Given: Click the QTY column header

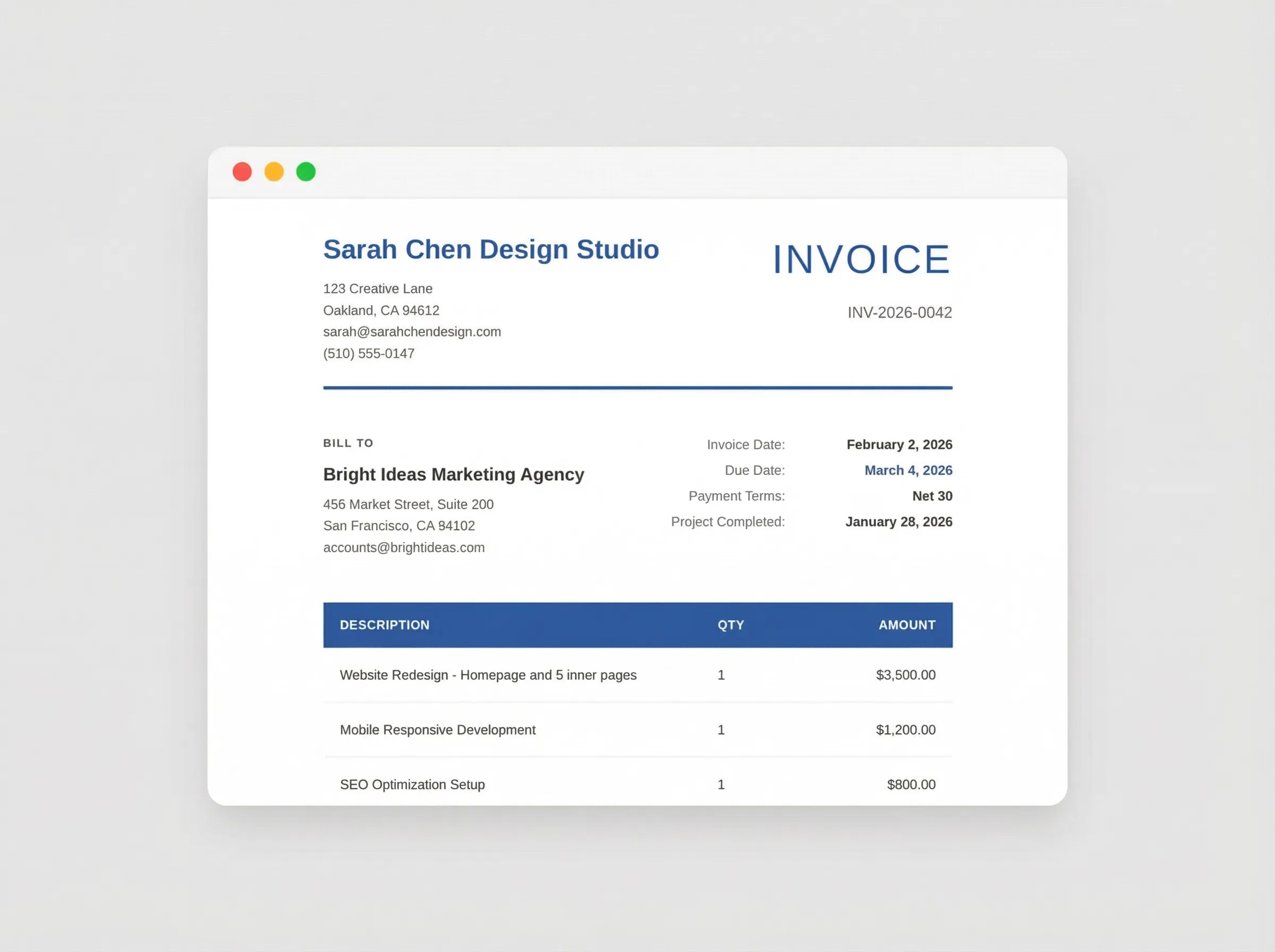Looking at the screenshot, I should click(x=730, y=625).
